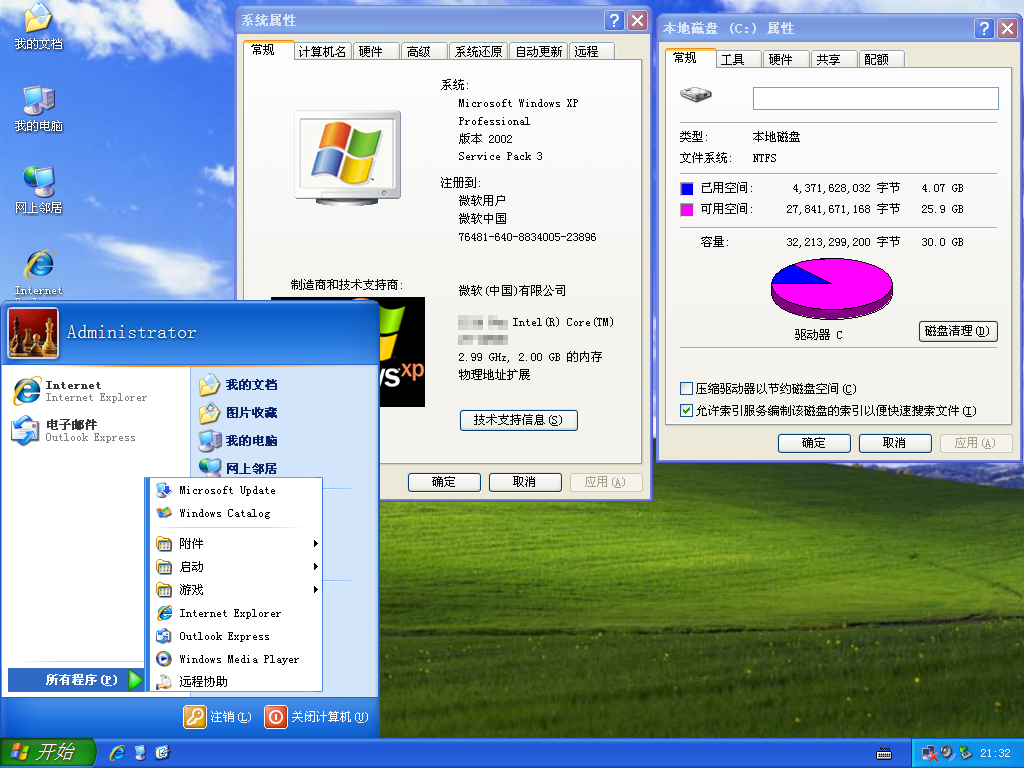The image size is (1024, 768).
Task: Click 确定 in 系统属性 dialog
Action: click(444, 482)
